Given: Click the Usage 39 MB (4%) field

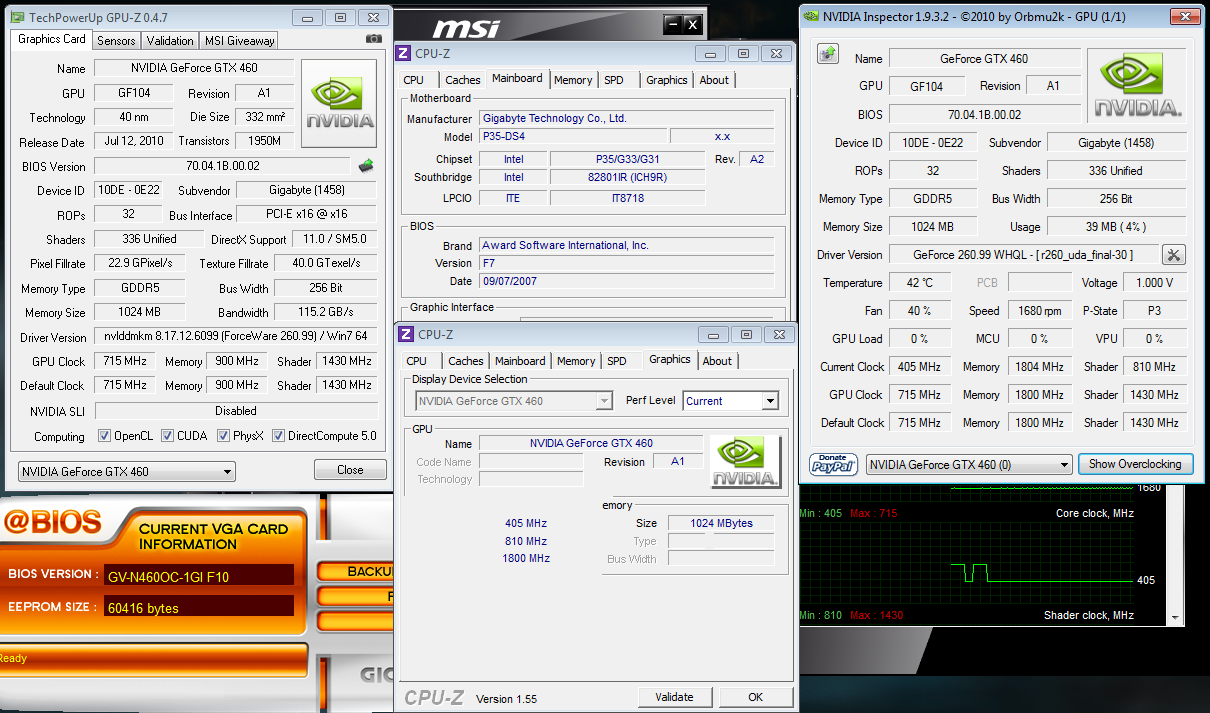Looking at the screenshot, I should point(1116,227).
